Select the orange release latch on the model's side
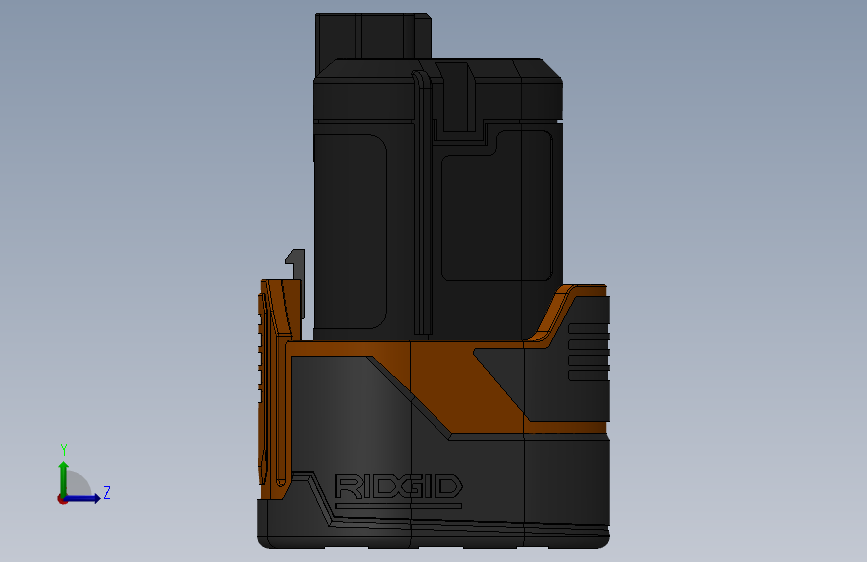The image size is (867, 562). click(x=274, y=387)
